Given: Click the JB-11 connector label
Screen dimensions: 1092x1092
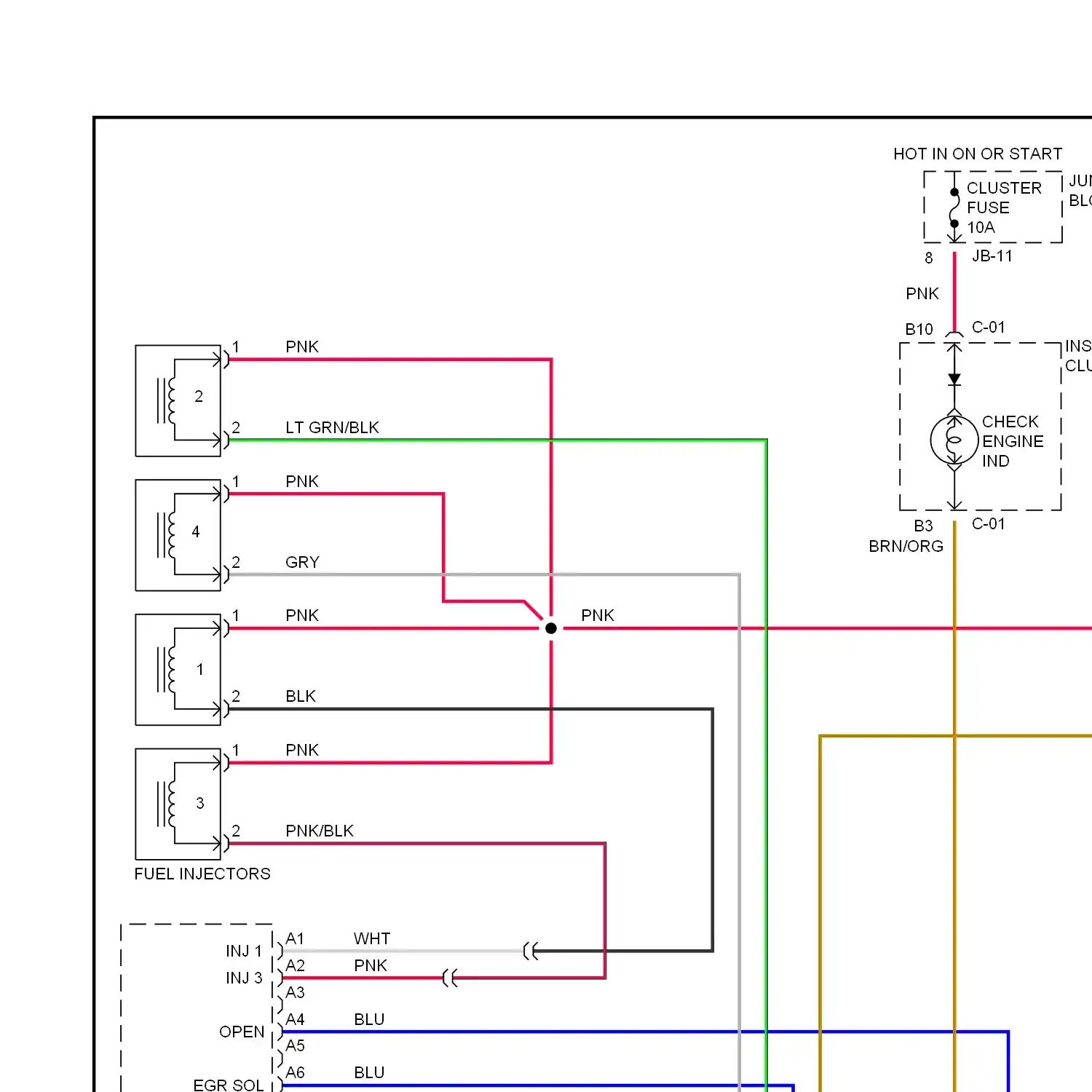Looking at the screenshot, I should pos(992,256).
